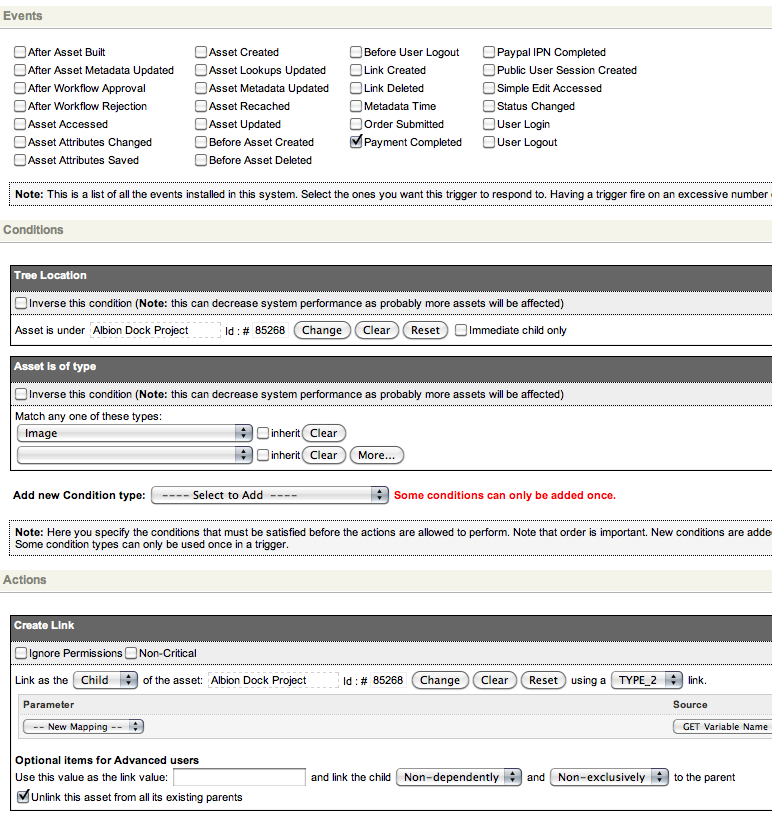
Task: Uncheck Unlink this asset from existing parents
Action: (24, 797)
